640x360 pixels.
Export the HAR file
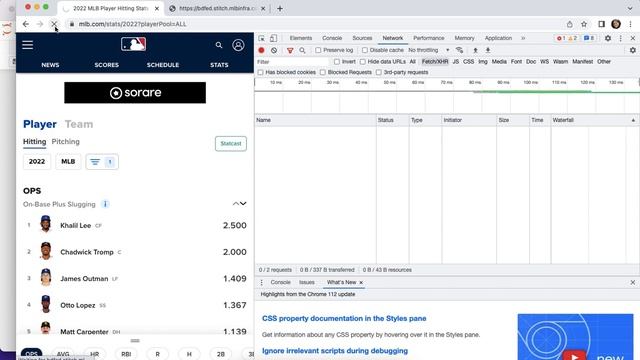tap(488, 50)
